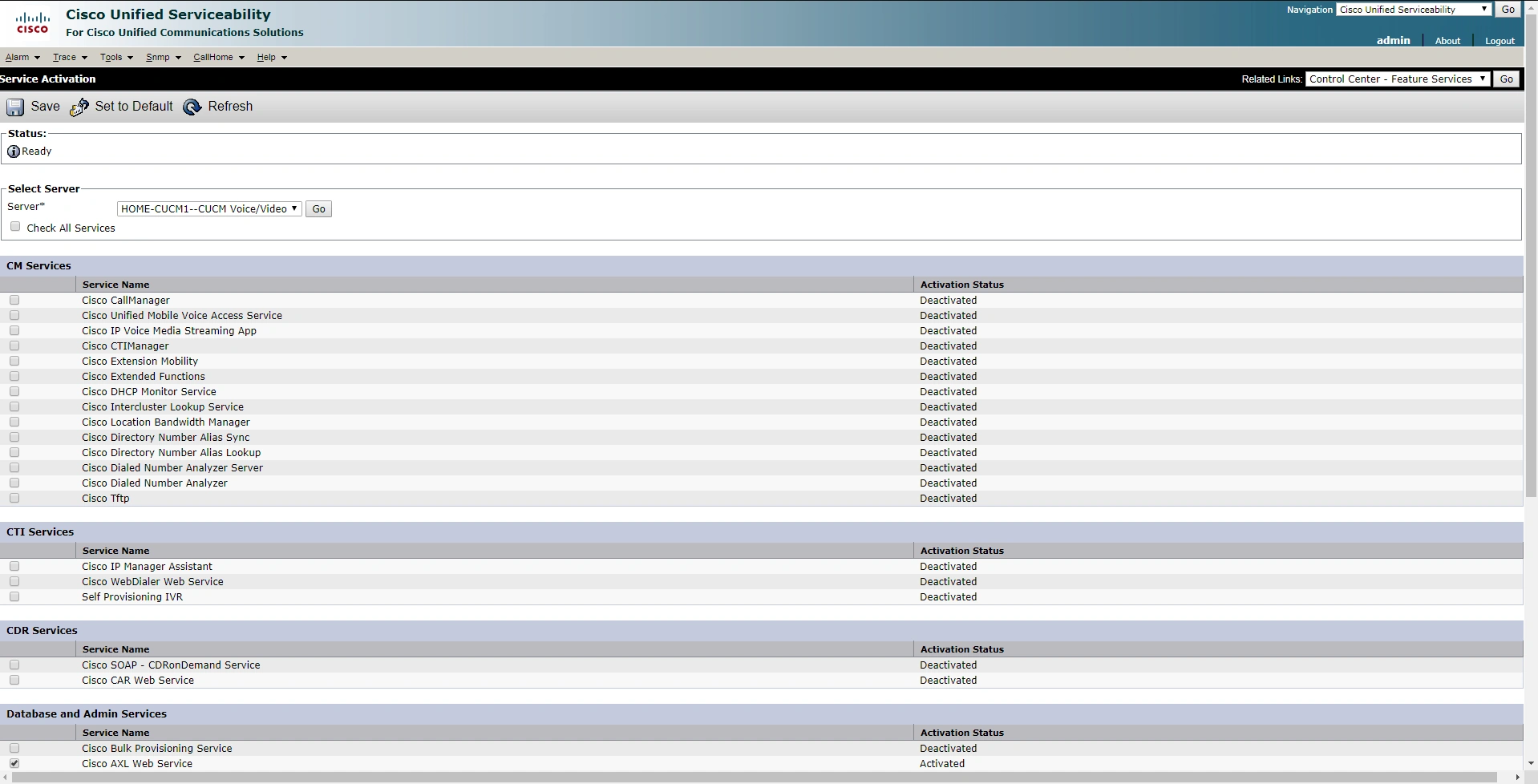
Task: Click the About link
Action: coord(1447,41)
